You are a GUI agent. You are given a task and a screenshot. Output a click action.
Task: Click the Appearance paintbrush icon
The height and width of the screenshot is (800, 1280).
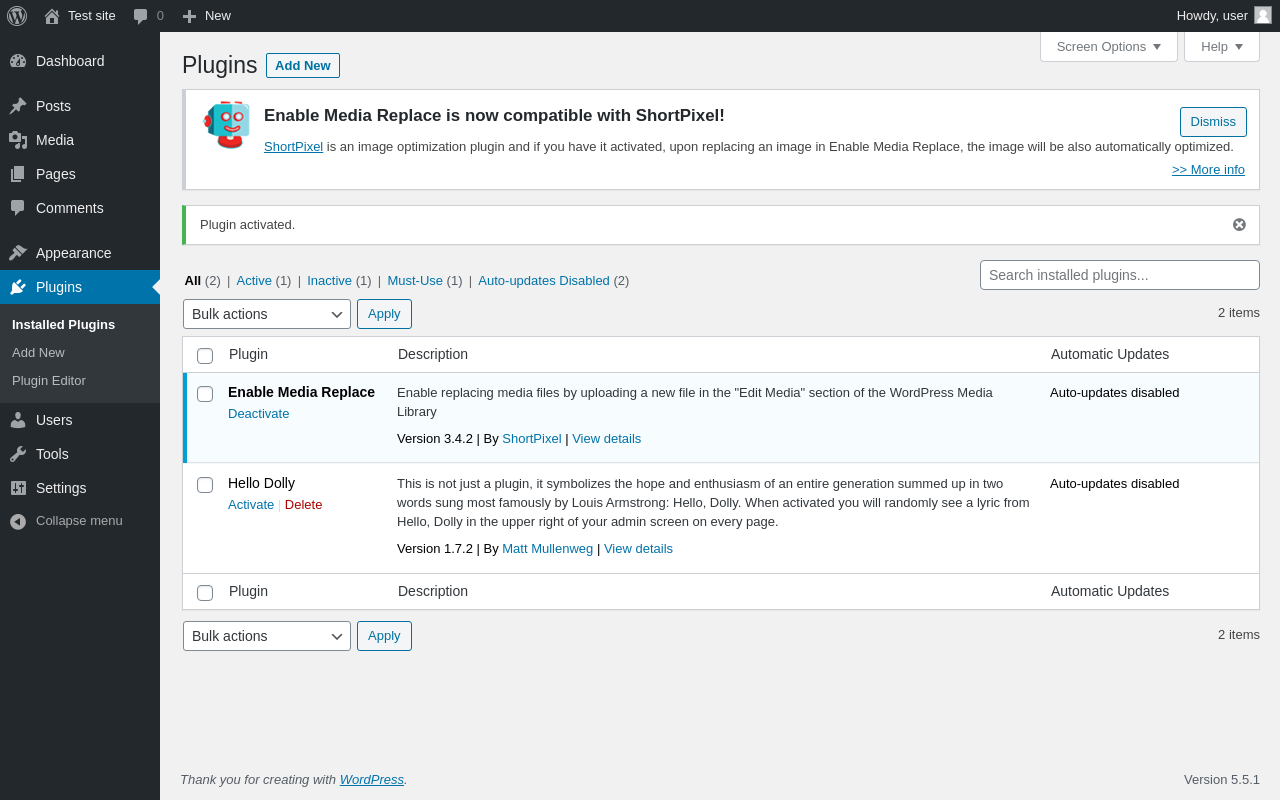coord(18,253)
